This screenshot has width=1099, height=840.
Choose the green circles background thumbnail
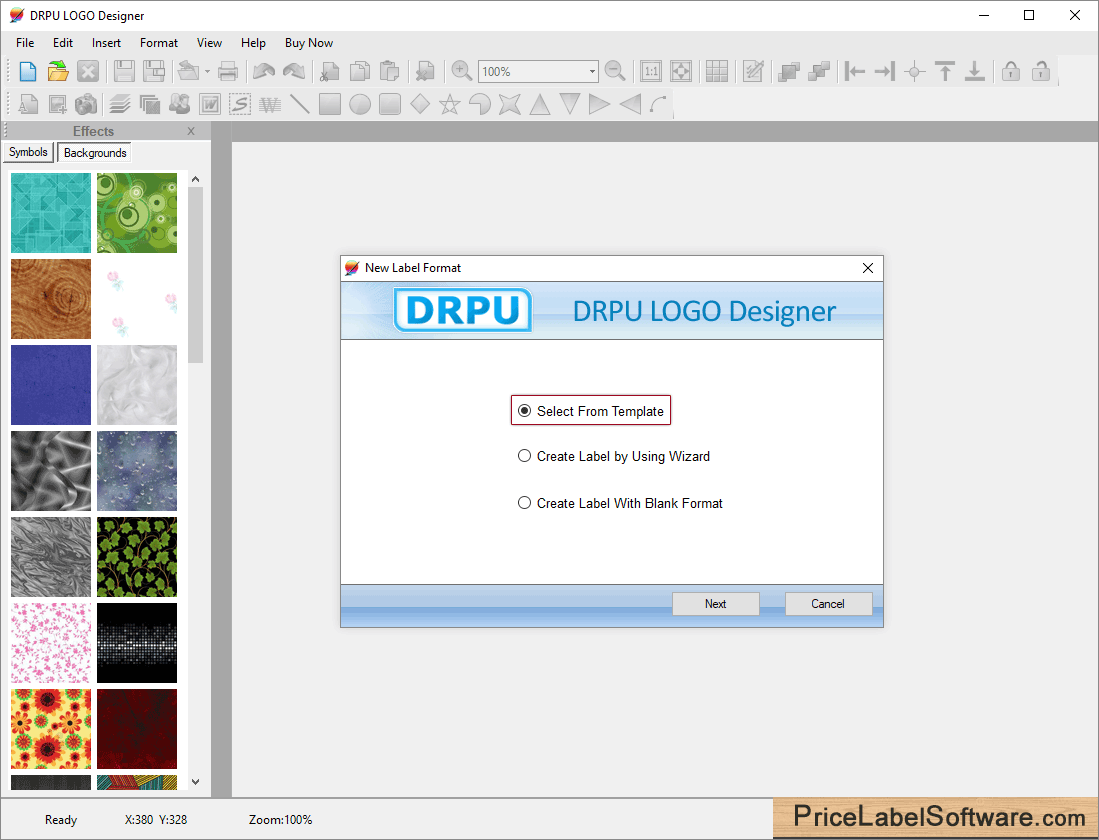pos(137,213)
